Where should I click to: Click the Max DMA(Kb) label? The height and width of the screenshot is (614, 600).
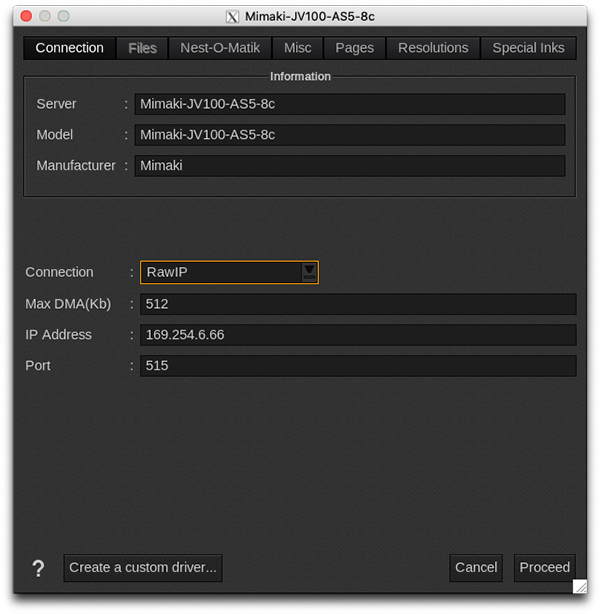(68, 304)
